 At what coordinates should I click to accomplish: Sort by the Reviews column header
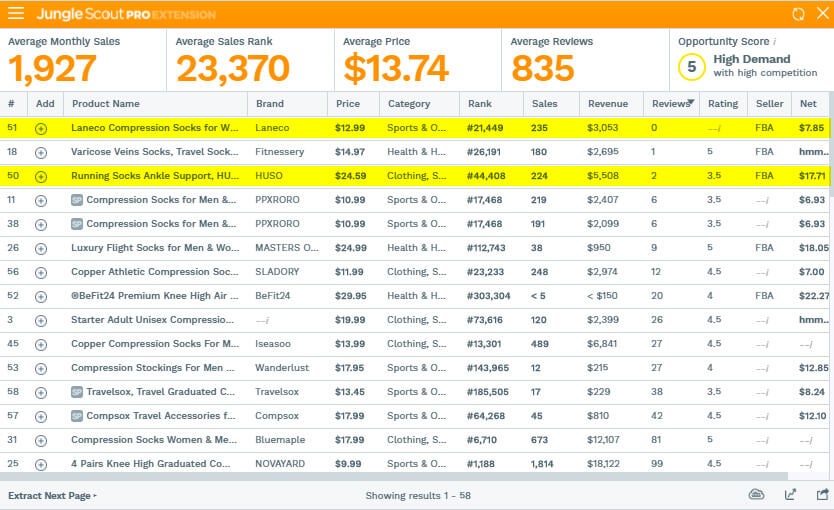coord(671,104)
